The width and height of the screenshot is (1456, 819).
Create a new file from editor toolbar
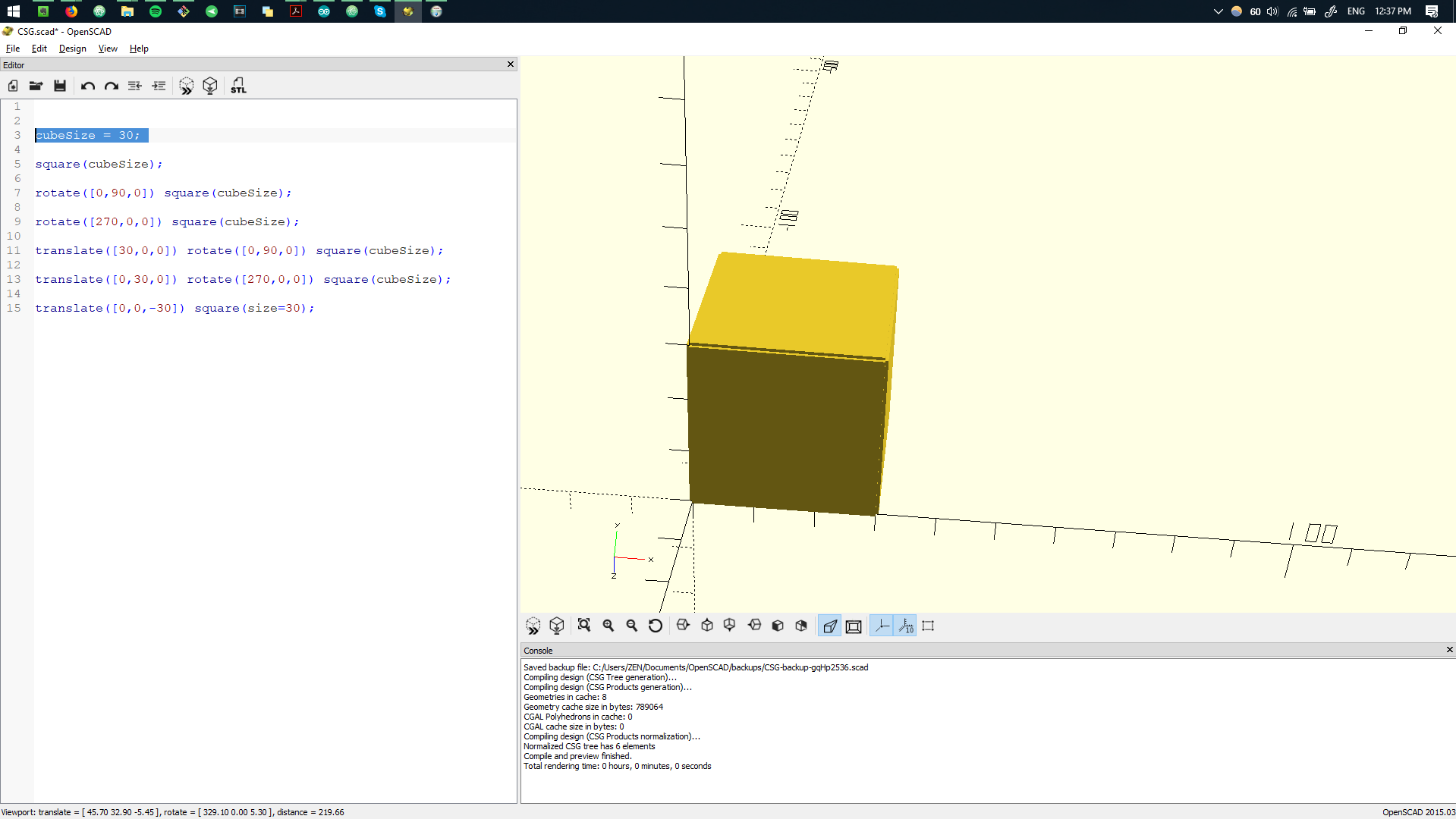(x=13, y=86)
